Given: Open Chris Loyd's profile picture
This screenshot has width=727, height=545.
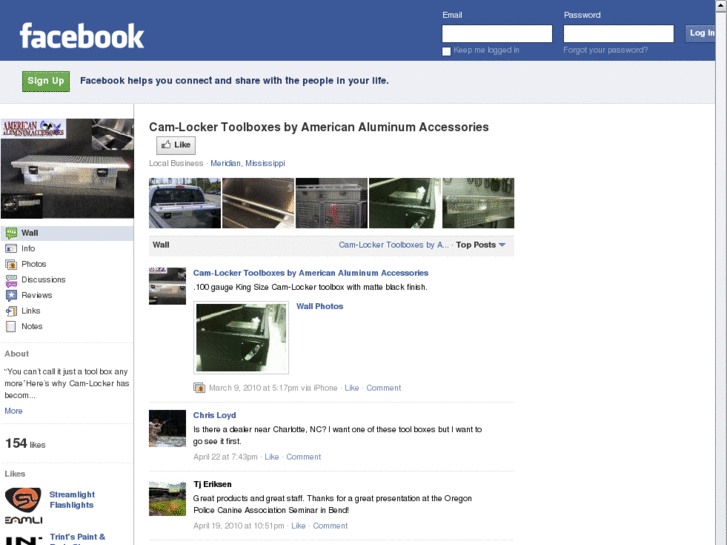Looking at the screenshot, I should 167,428.
